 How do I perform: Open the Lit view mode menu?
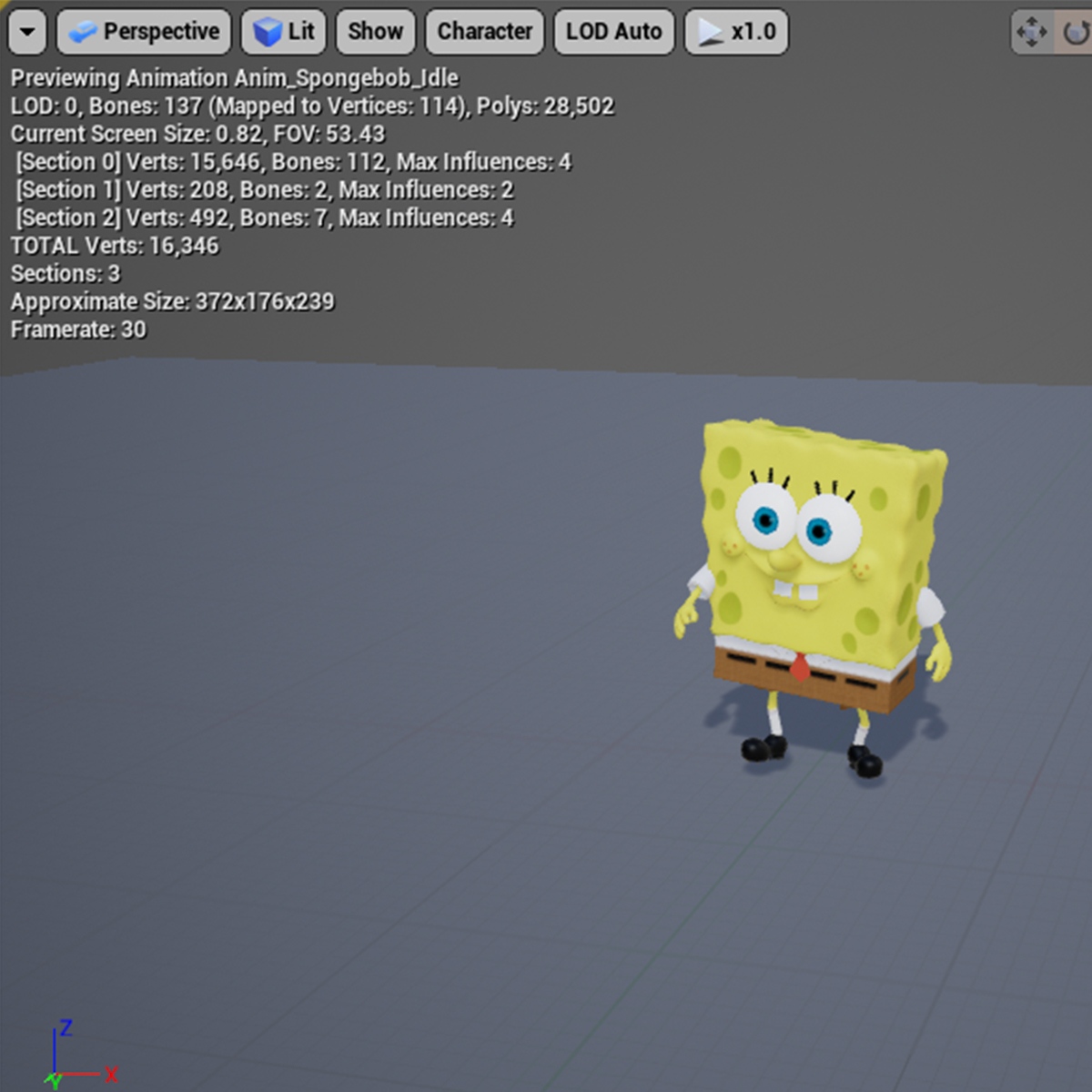283,32
